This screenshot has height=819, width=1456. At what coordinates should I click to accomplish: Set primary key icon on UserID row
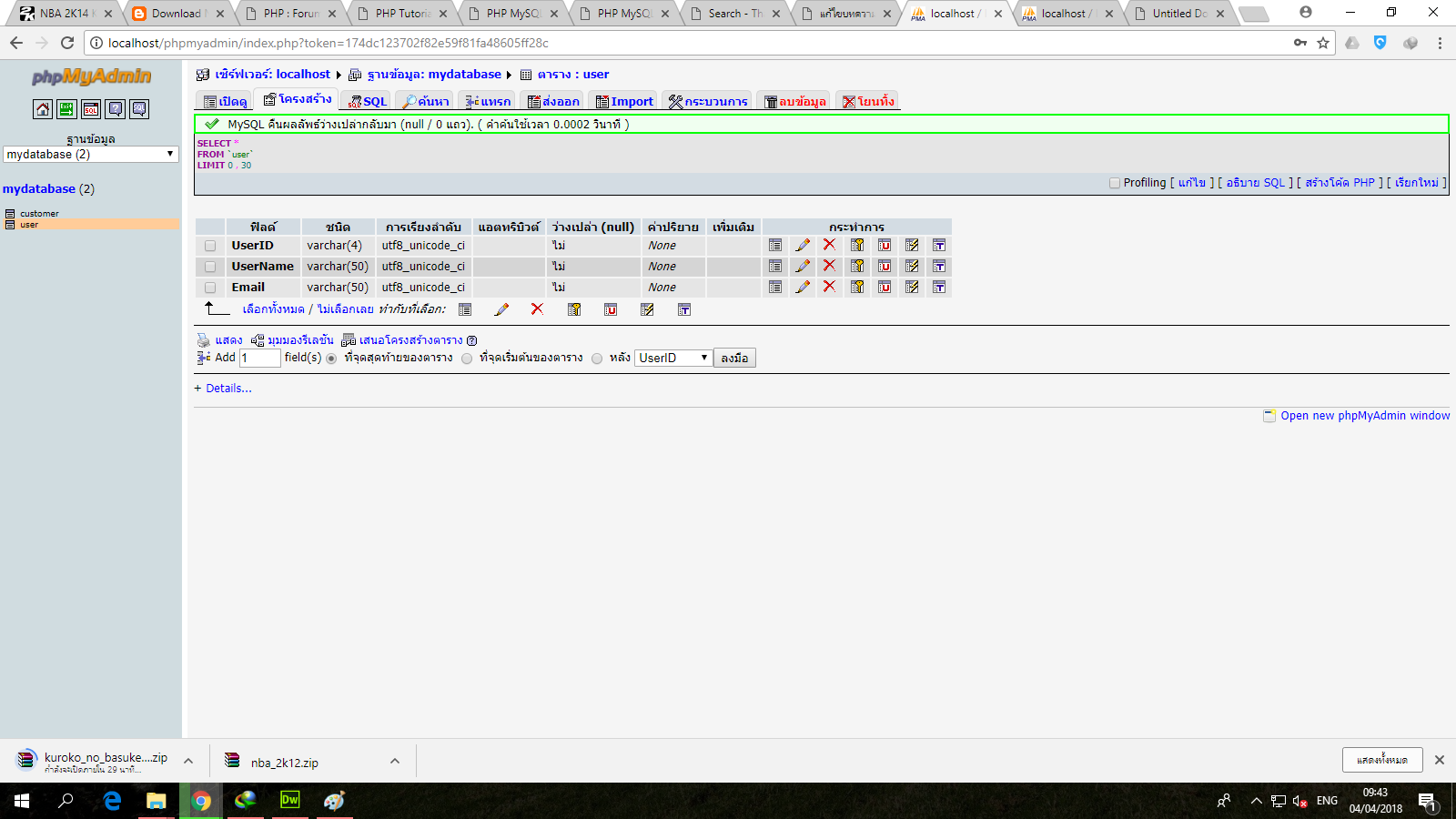tap(857, 245)
